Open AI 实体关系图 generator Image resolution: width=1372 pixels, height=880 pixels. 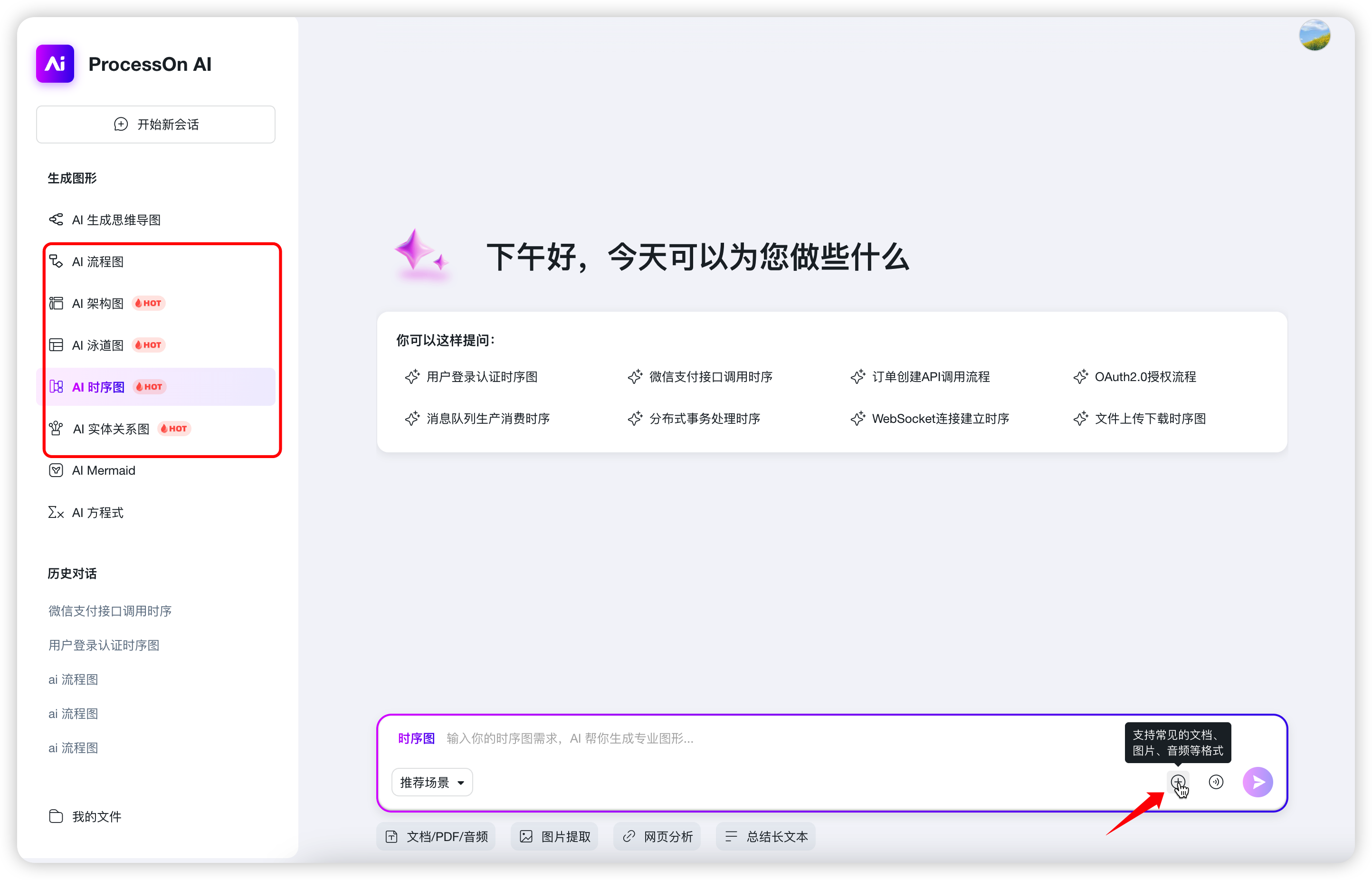click(x=111, y=429)
